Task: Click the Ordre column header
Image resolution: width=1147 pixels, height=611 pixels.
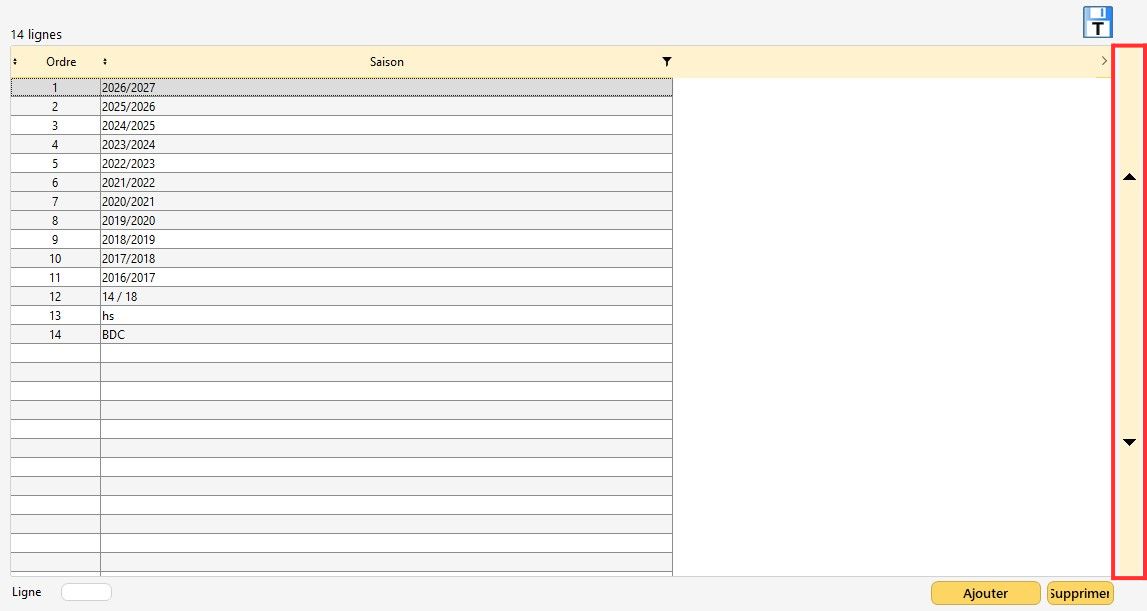Action: tap(61, 62)
